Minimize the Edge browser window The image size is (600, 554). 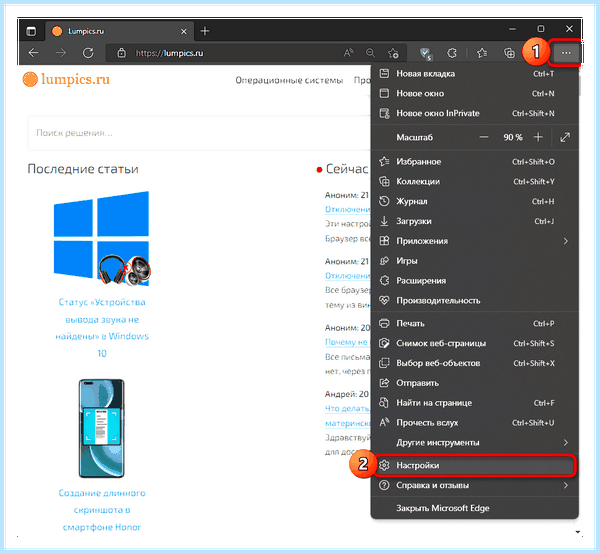click(x=512, y=29)
